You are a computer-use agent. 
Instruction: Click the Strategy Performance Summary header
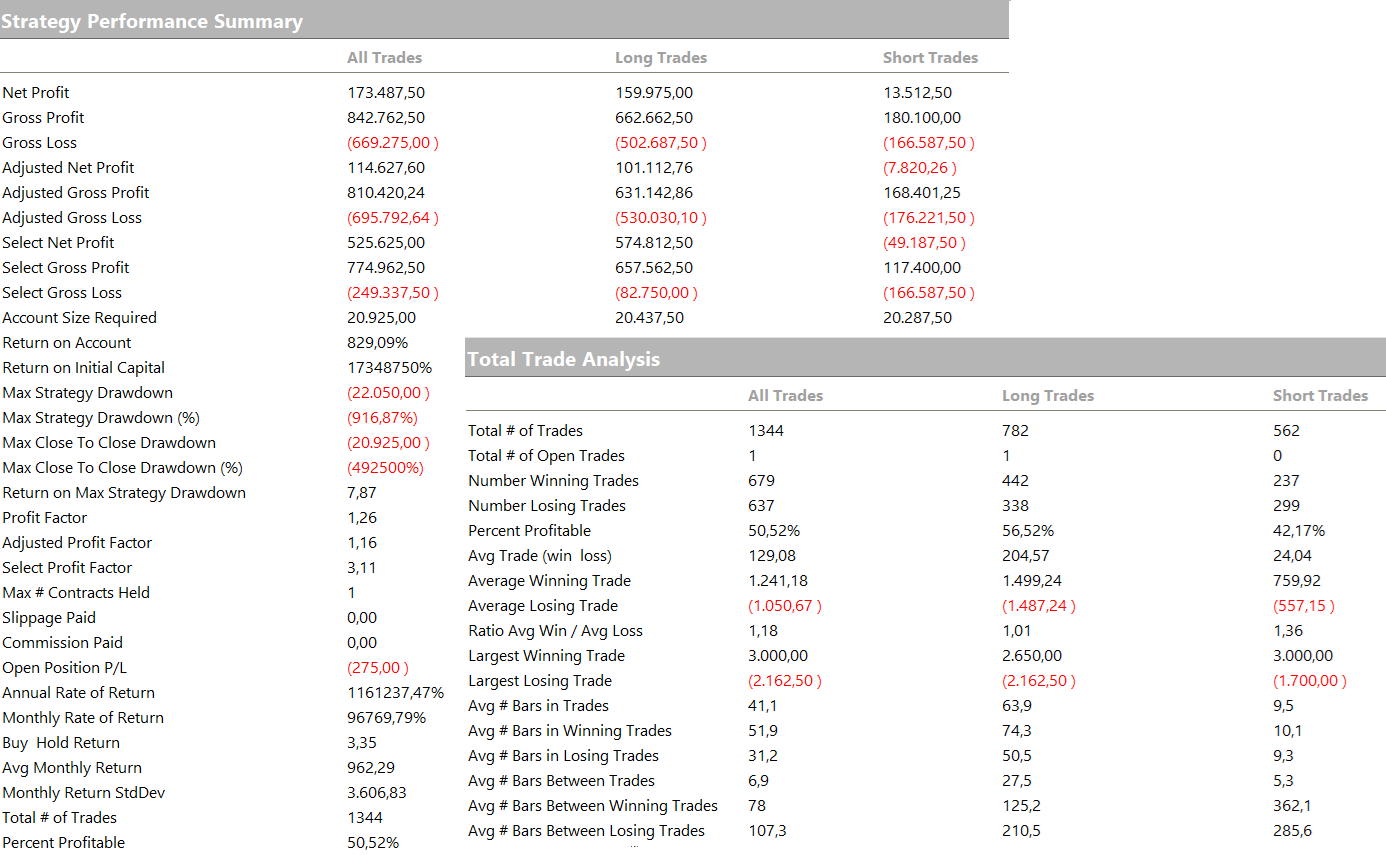click(152, 21)
